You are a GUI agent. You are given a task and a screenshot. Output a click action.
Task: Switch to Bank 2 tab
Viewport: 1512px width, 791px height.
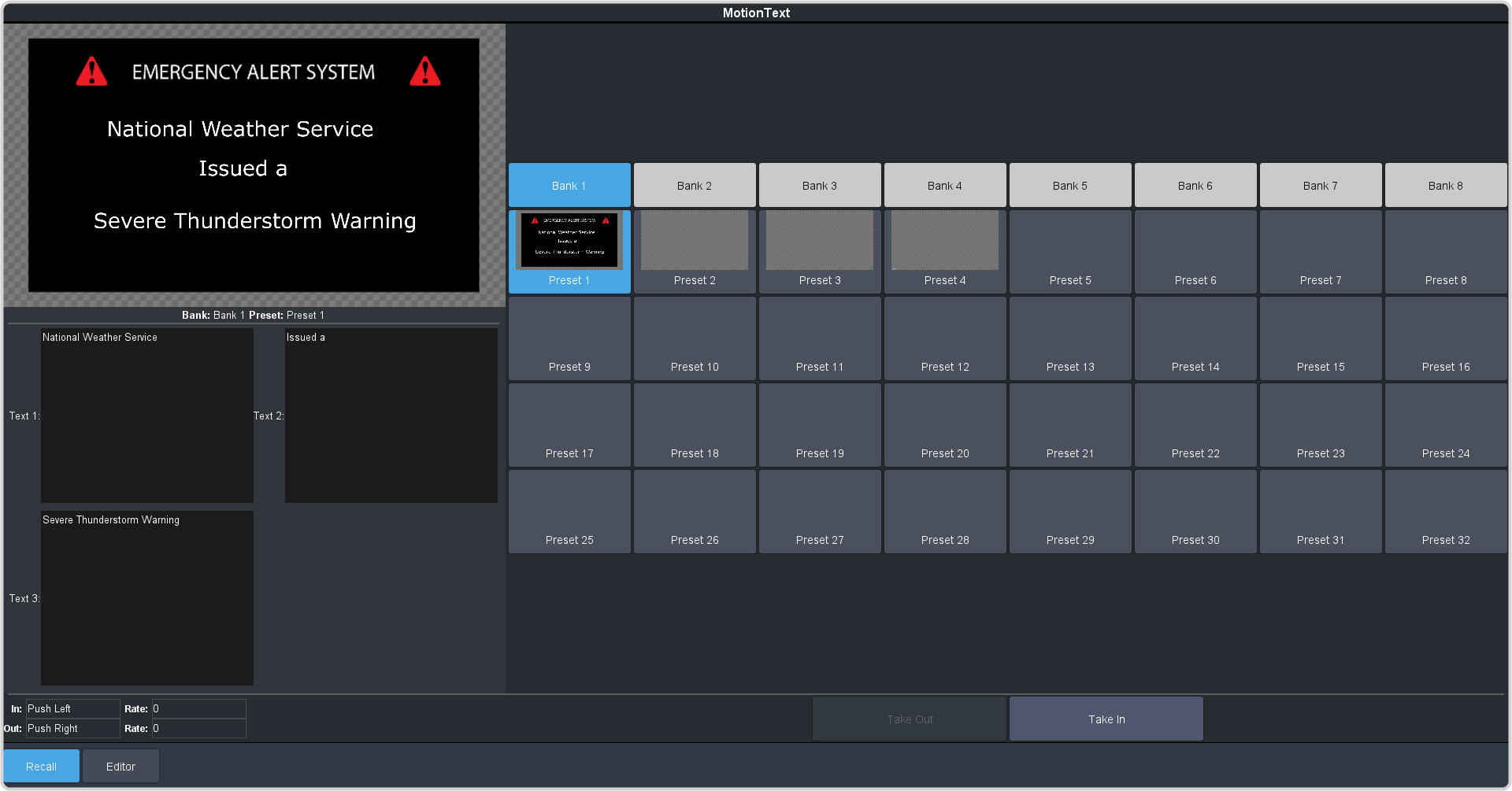[x=695, y=186]
